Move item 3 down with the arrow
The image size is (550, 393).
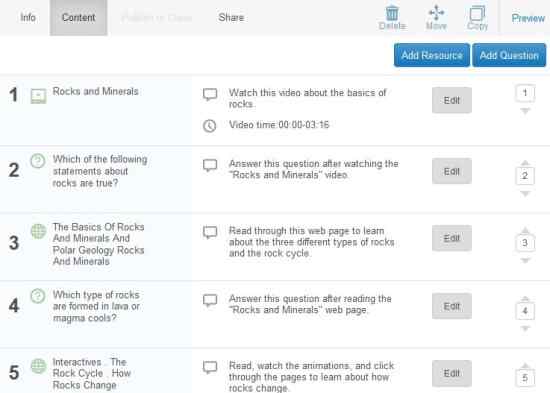[x=525, y=260]
